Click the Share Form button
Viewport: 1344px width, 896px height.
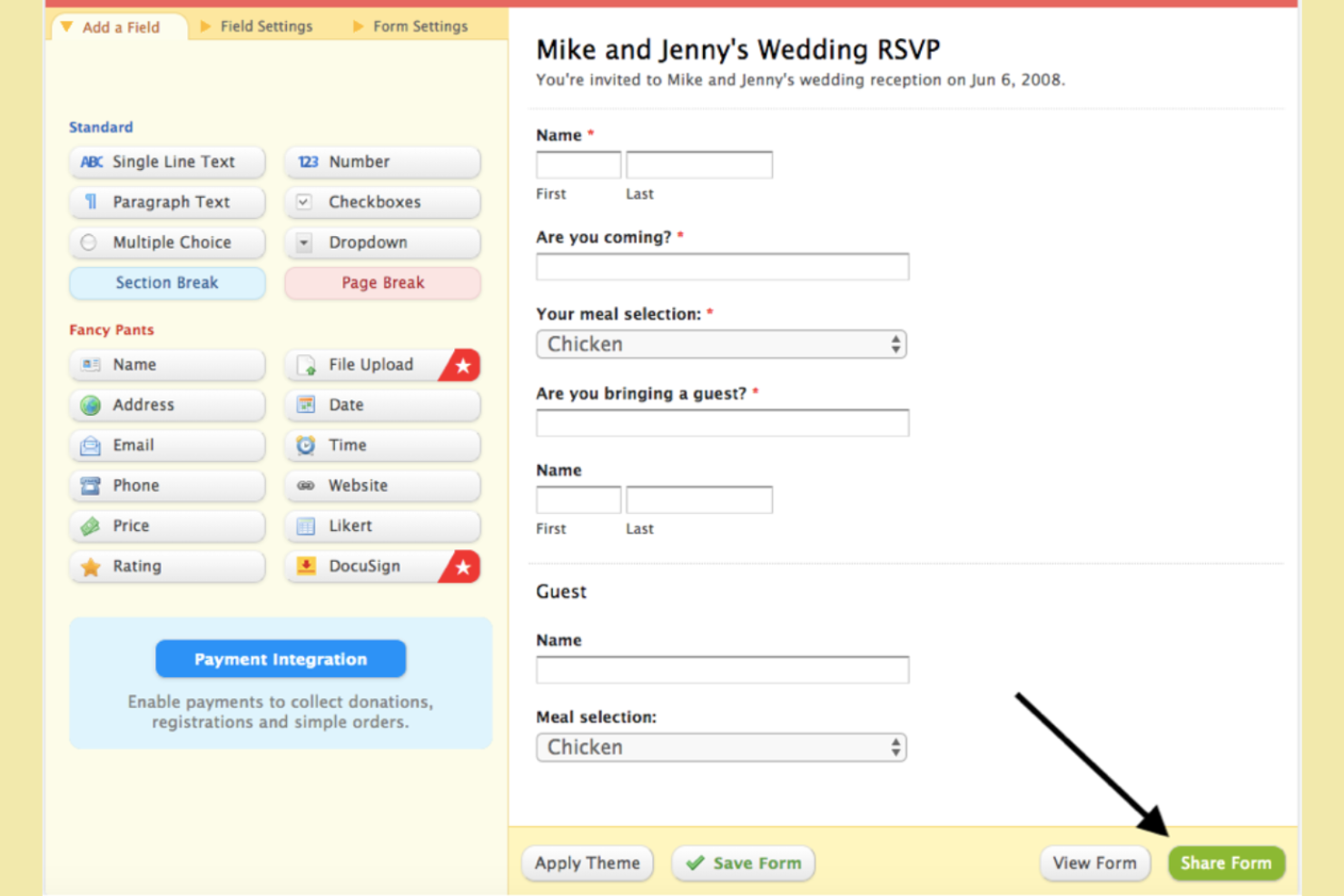[x=1226, y=863]
